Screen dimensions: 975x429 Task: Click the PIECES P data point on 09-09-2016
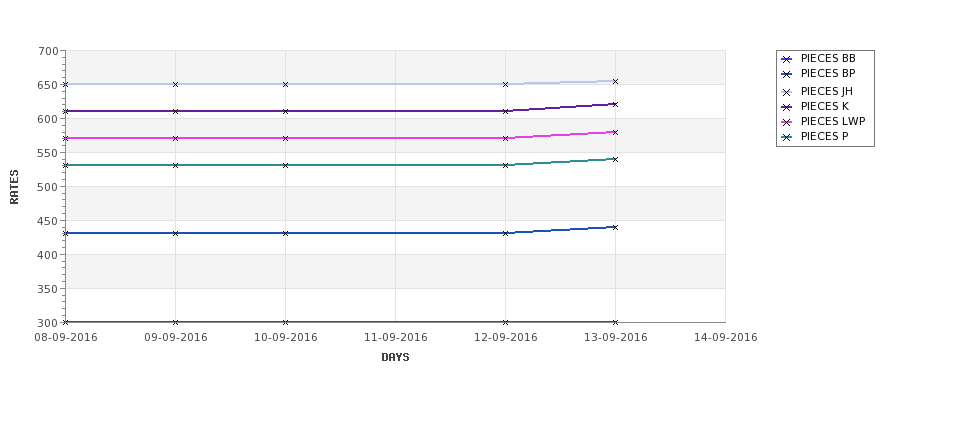[175, 165]
